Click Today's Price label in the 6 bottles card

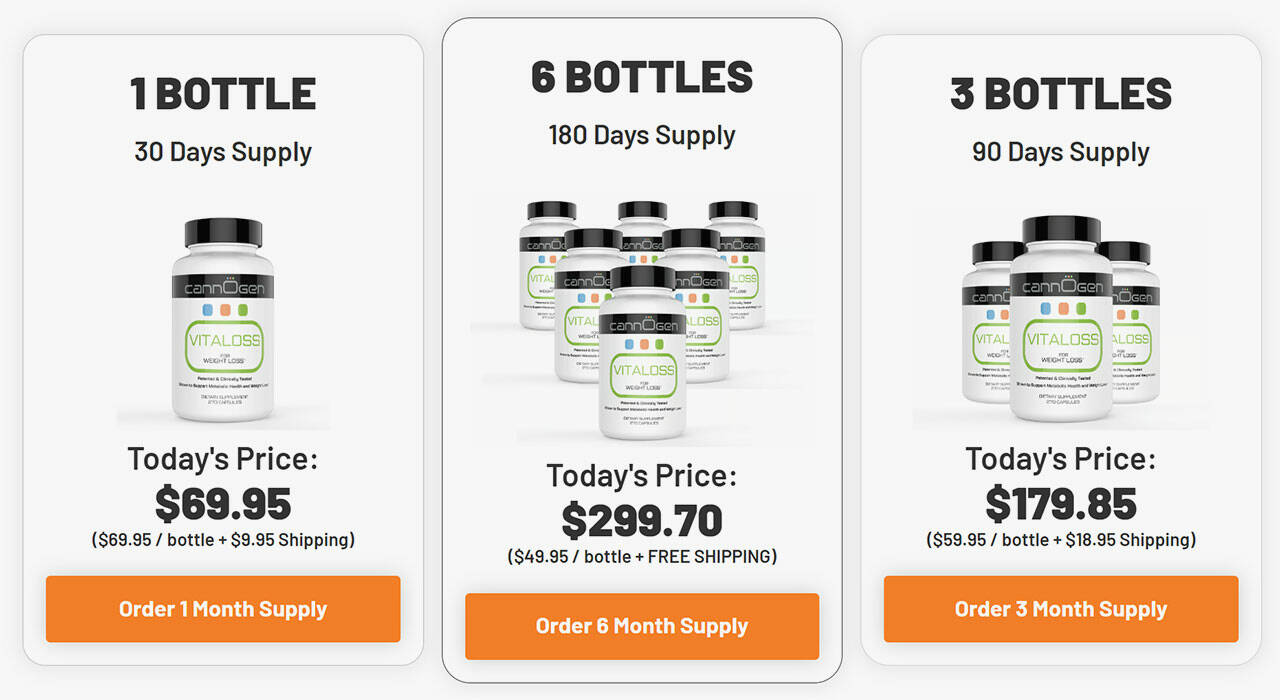point(642,475)
